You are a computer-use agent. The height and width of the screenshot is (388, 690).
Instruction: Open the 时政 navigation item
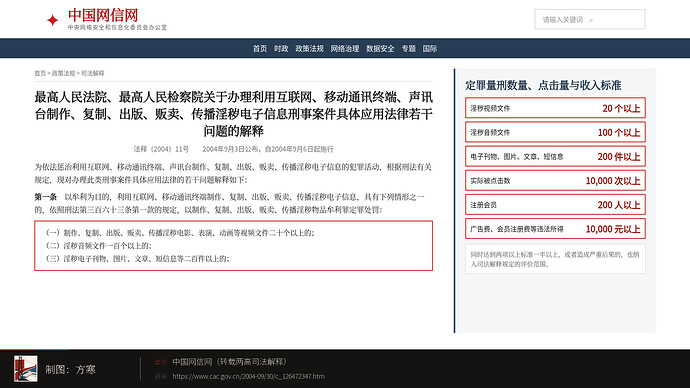281,48
